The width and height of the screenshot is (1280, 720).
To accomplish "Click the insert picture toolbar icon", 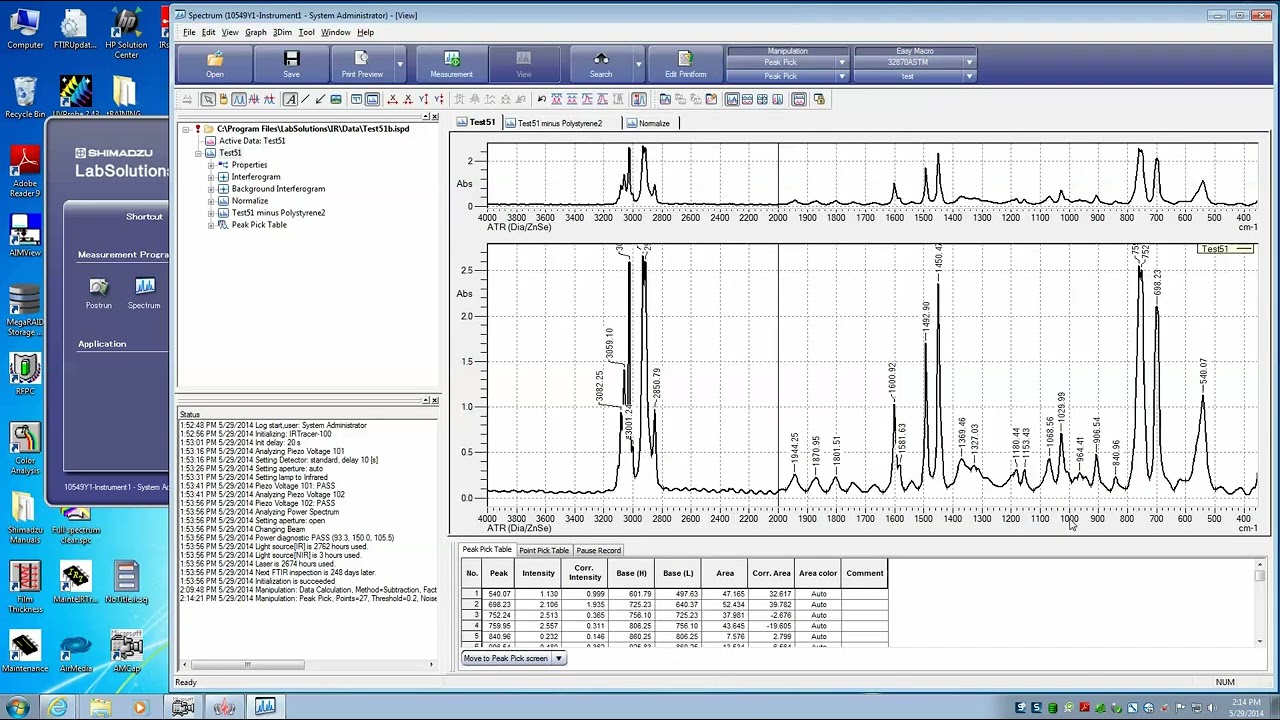I will tap(336, 99).
